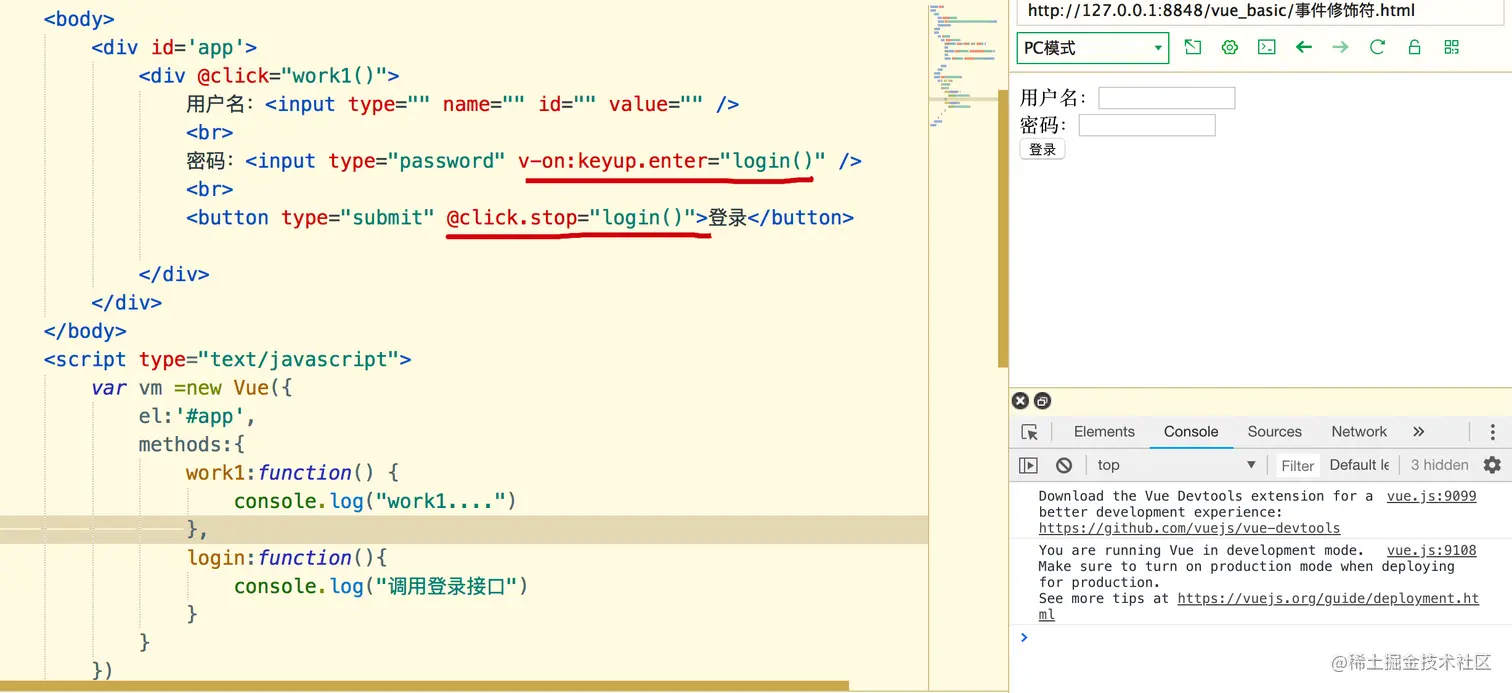
Task: Go back with the green left arrow
Action: pyautogui.click(x=1304, y=47)
